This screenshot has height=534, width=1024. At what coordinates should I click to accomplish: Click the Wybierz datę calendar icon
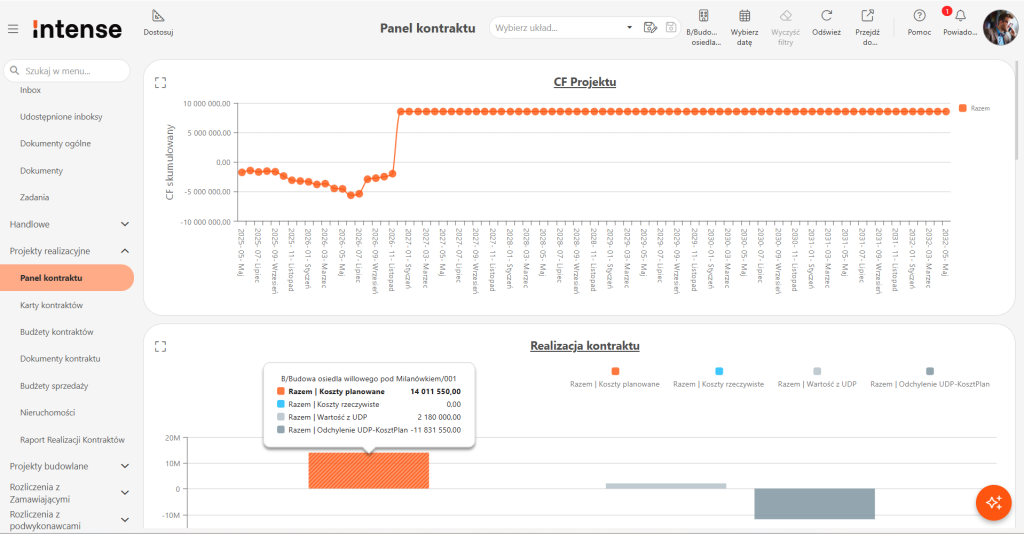coord(744,16)
